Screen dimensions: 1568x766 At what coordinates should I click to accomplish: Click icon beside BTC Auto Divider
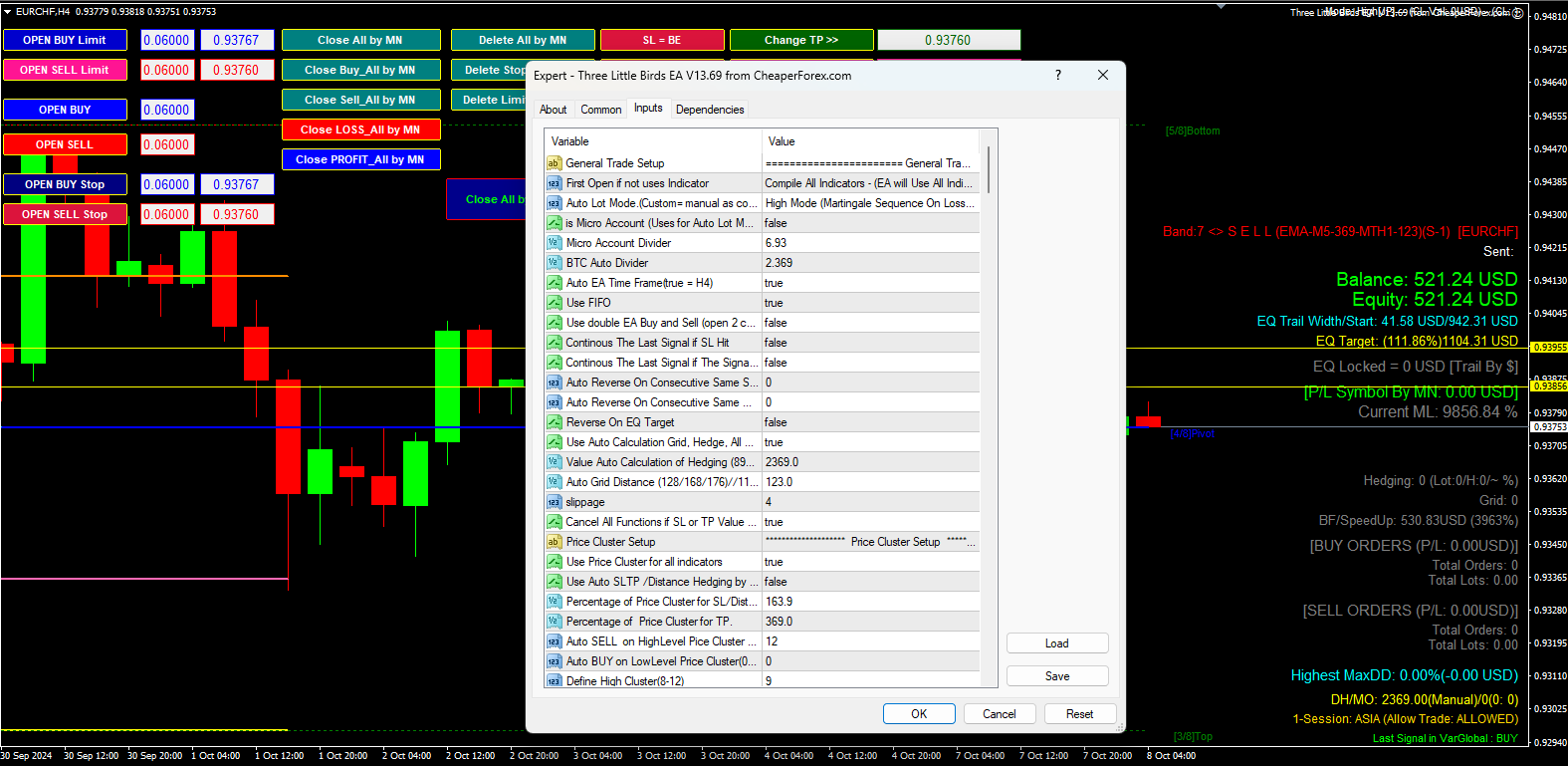coord(555,263)
